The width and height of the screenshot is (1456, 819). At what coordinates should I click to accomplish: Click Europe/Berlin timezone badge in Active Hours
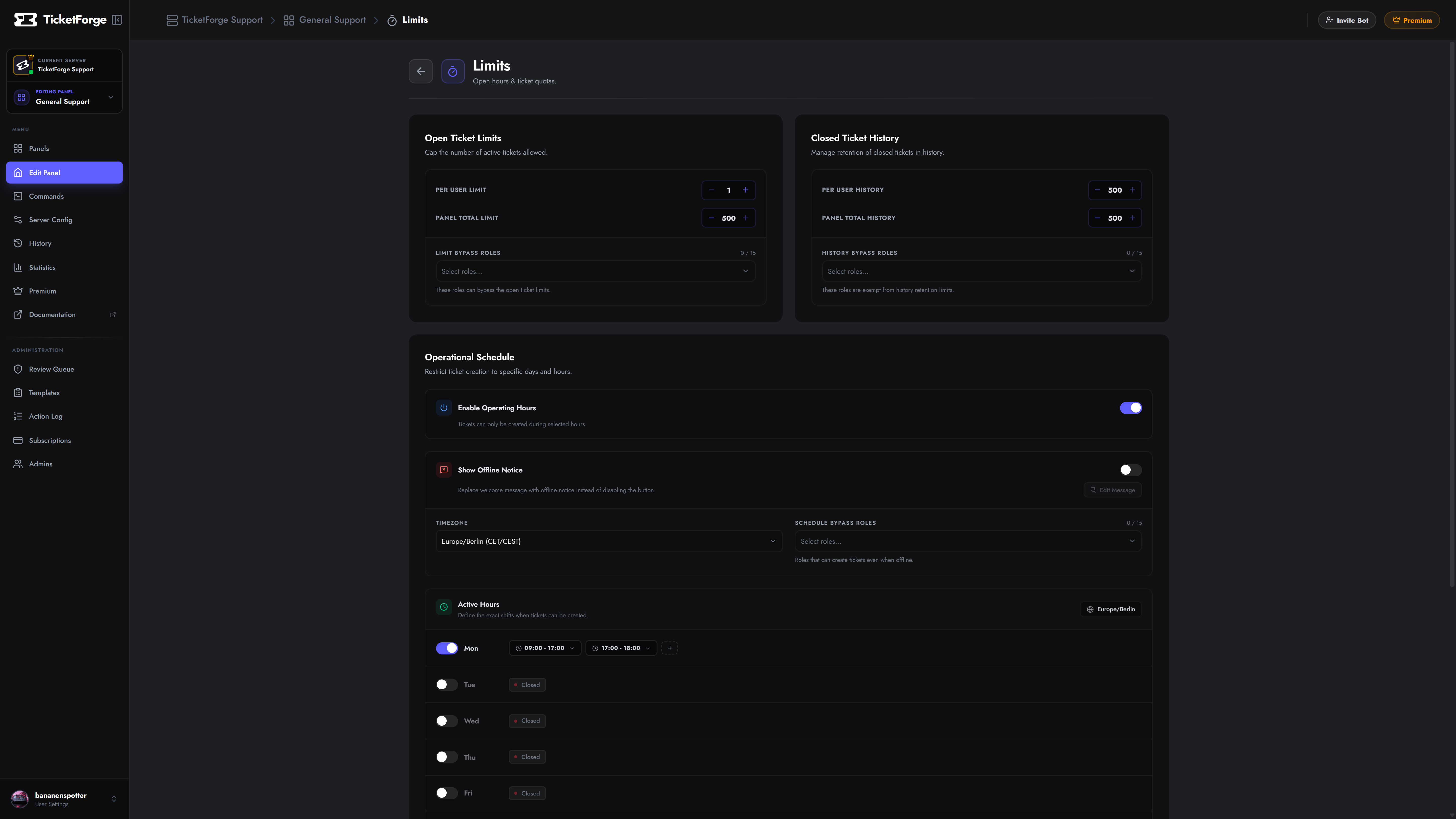(x=1111, y=609)
